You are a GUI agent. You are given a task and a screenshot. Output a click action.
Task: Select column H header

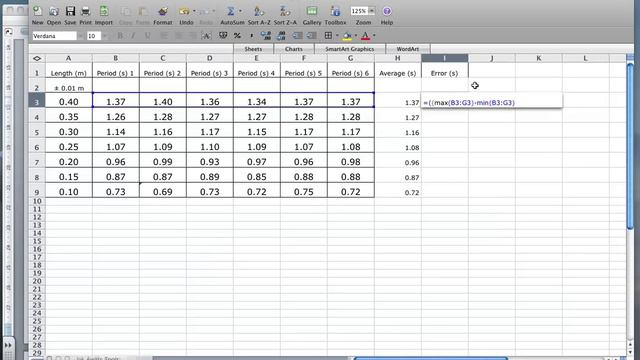[x=398, y=58]
